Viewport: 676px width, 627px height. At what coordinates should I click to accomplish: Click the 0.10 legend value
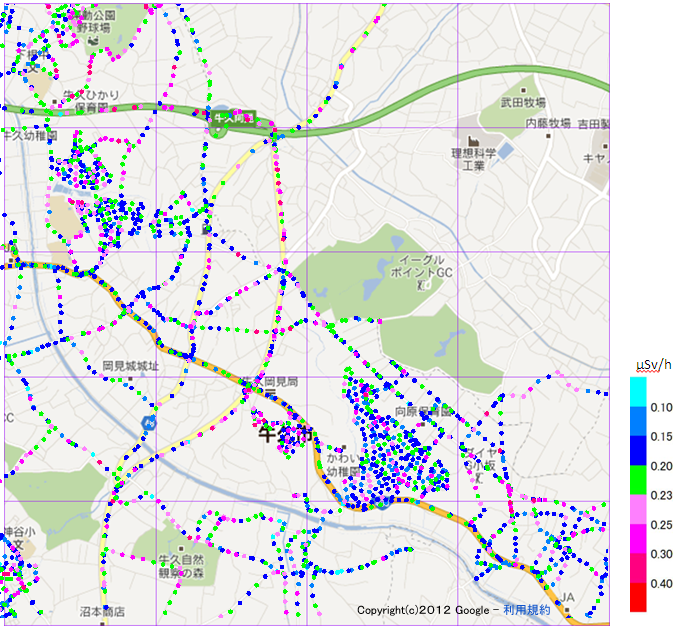pos(661,408)
